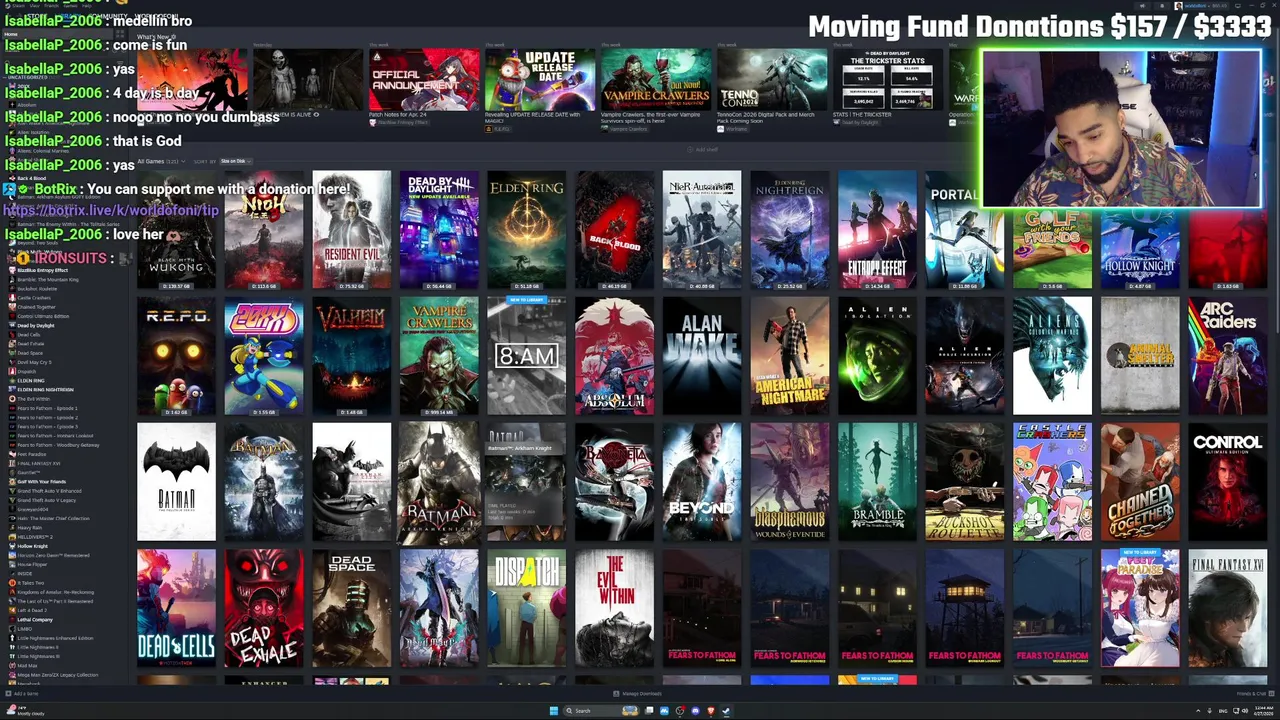Open the Dead Space game cover
The image size is (1280, 720).
tap(351, 608)
